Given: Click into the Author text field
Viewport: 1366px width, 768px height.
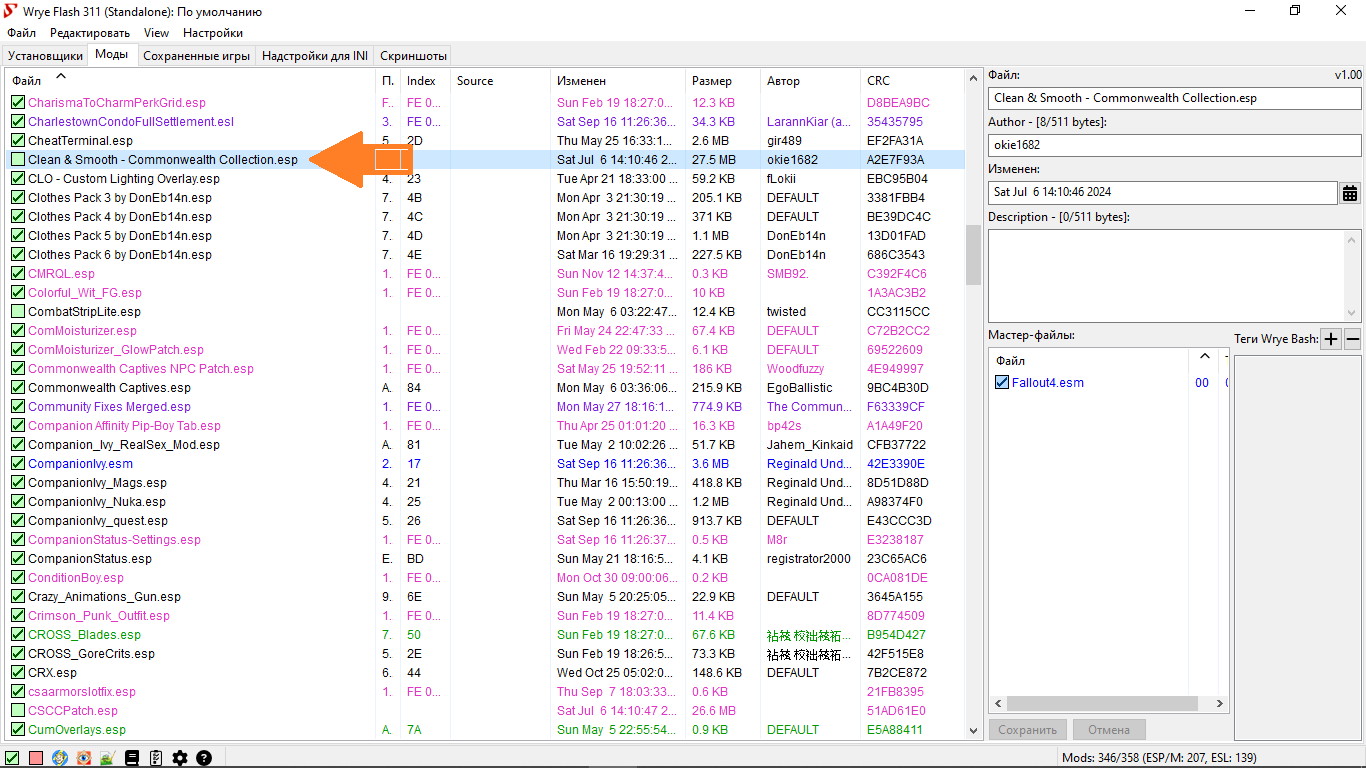Looking at the screenshot, I should pos(1174,145).
